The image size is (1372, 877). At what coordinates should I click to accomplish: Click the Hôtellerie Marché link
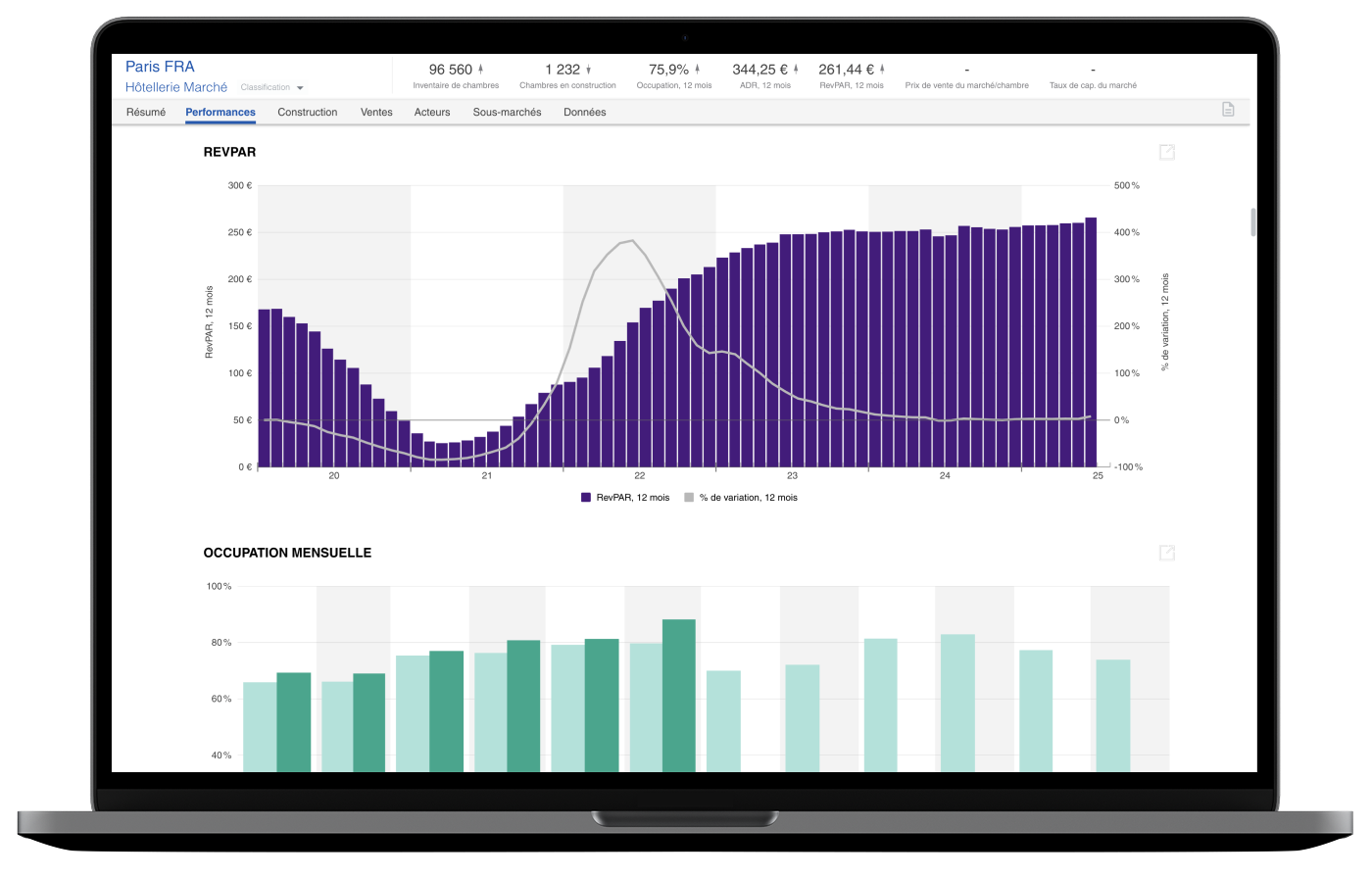pos(176,87)
